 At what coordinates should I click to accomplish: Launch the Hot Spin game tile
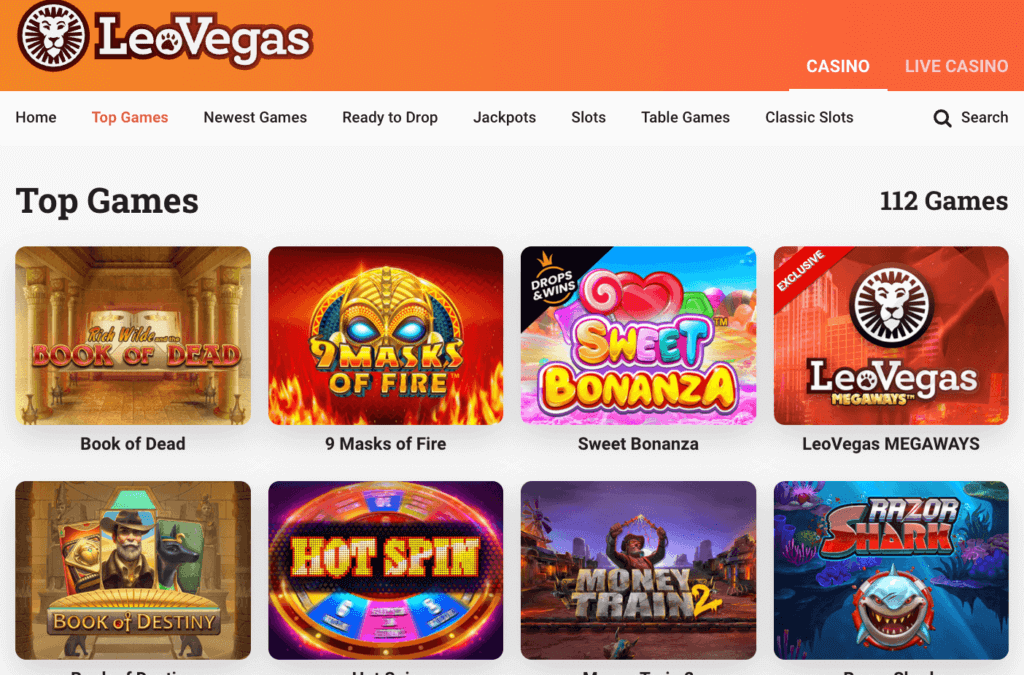coord(386,571)
